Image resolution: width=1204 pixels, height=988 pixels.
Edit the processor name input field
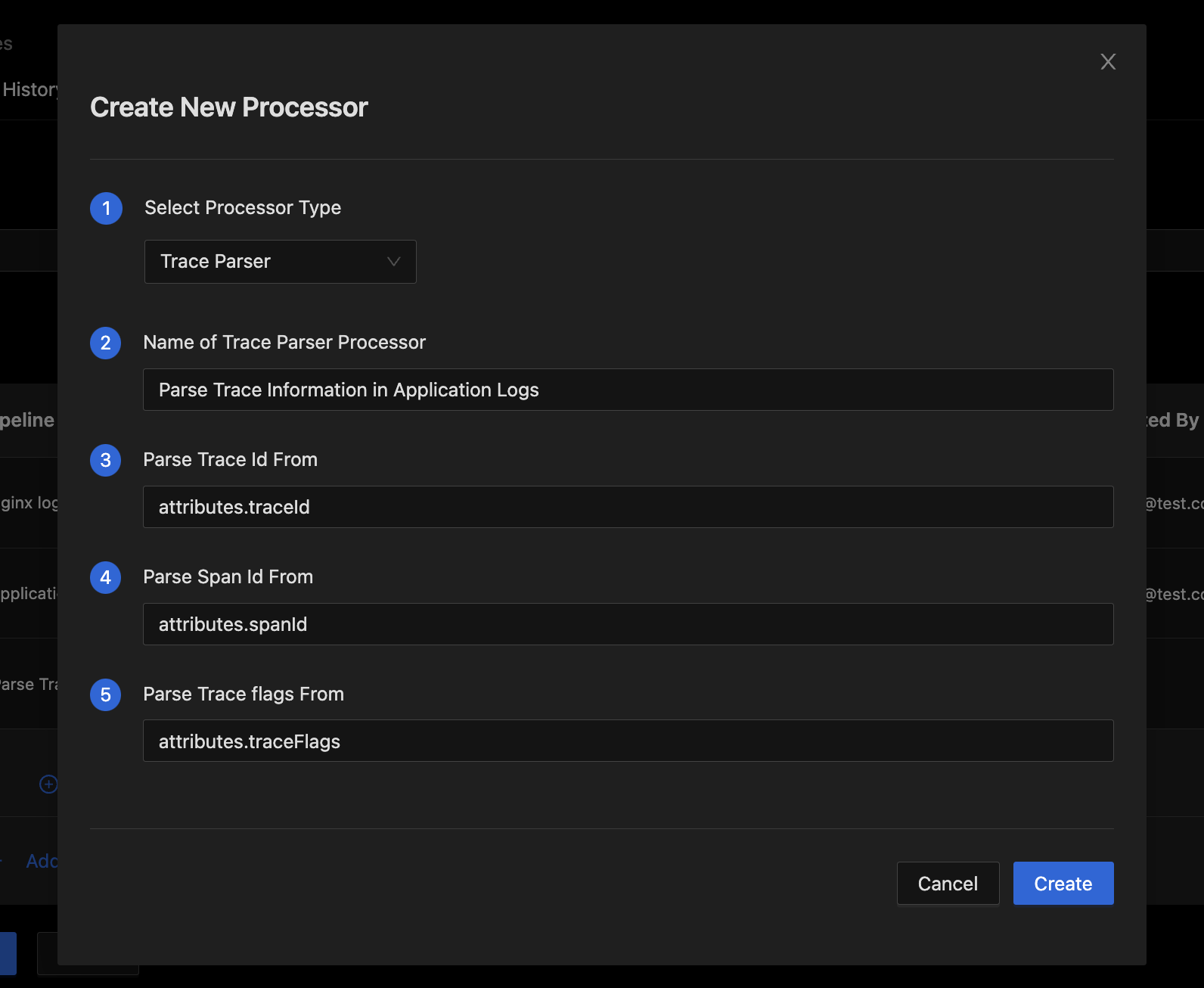(x=628, y=390)
